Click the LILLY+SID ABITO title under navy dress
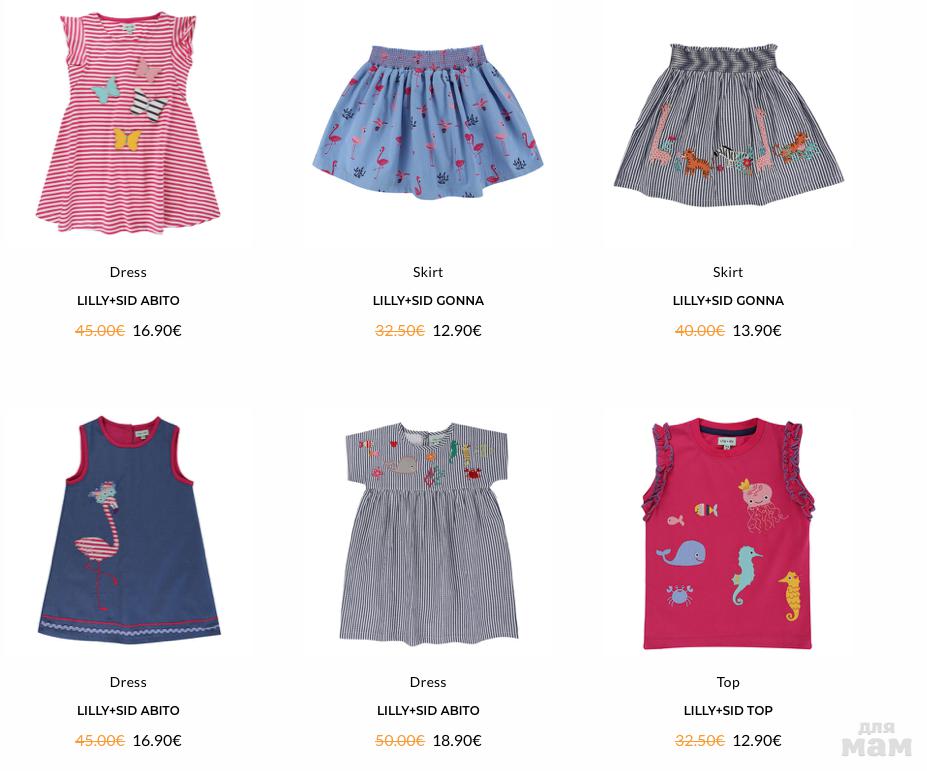 pyautogui.click(x=128, y=711)
